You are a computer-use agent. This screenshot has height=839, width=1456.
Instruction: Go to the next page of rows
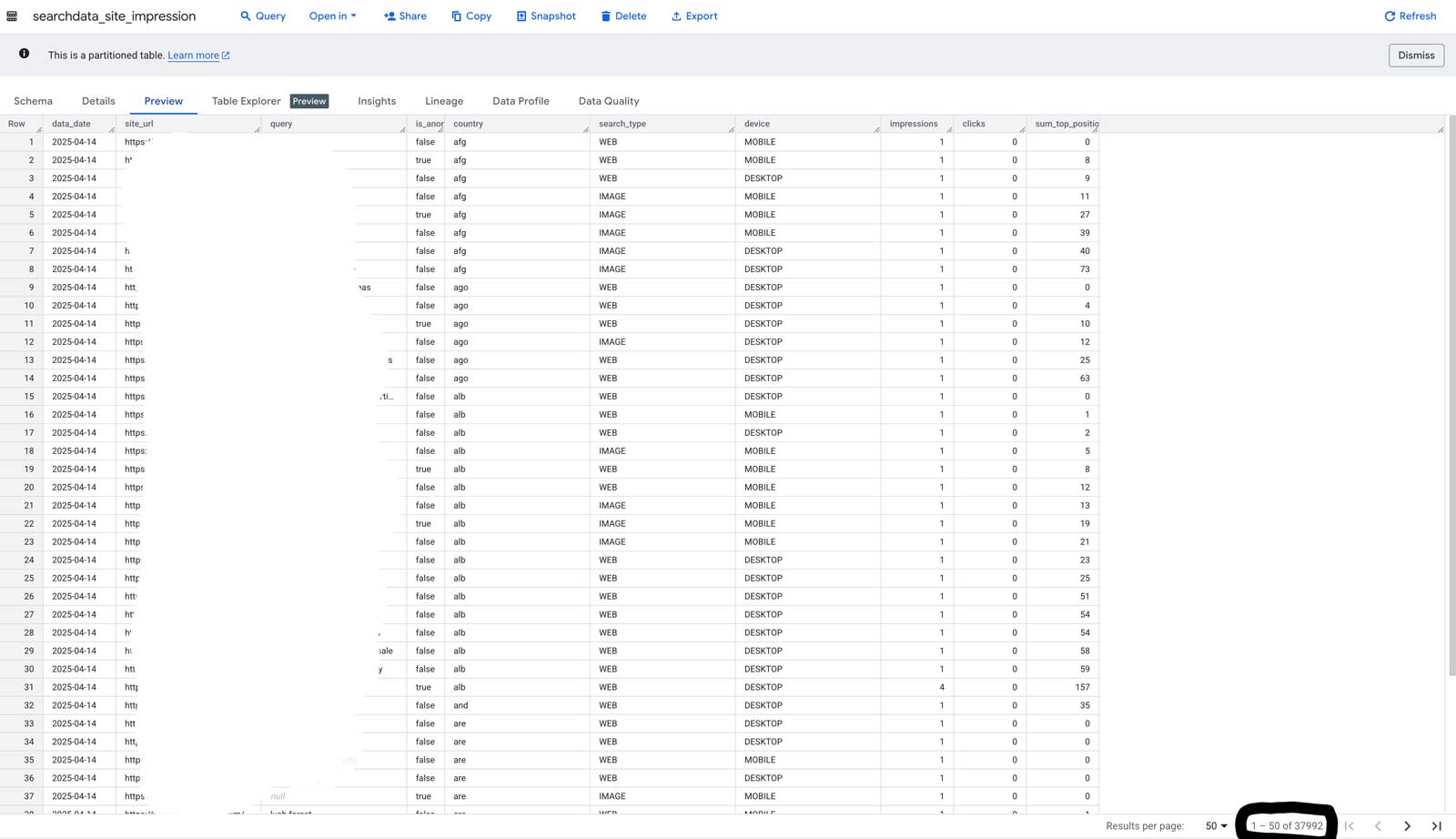tap(1407, 825)
